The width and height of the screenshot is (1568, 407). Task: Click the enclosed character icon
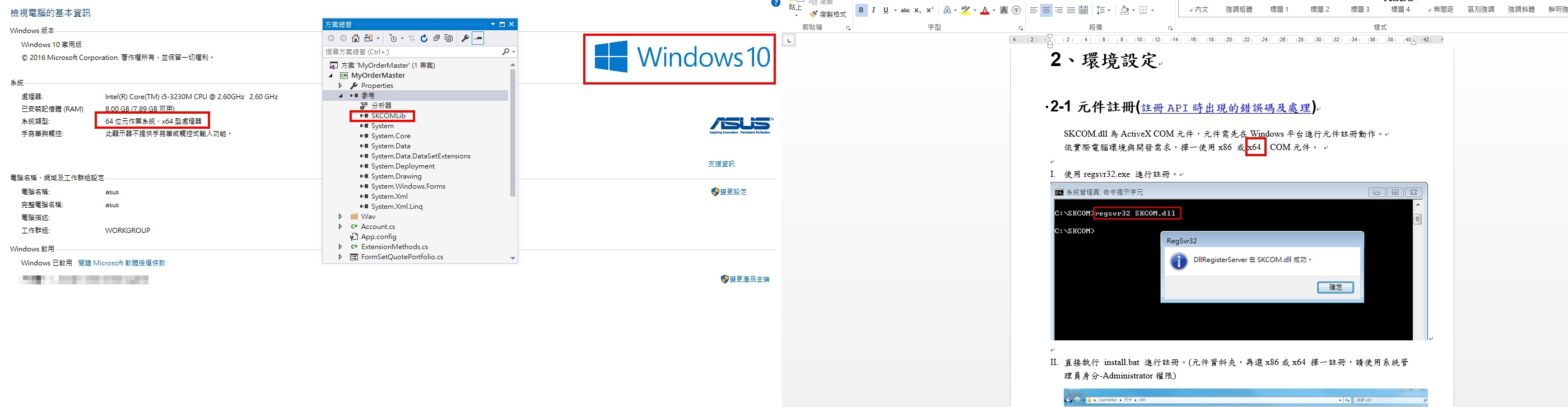pyautogui.click(x=1016, y=10)
